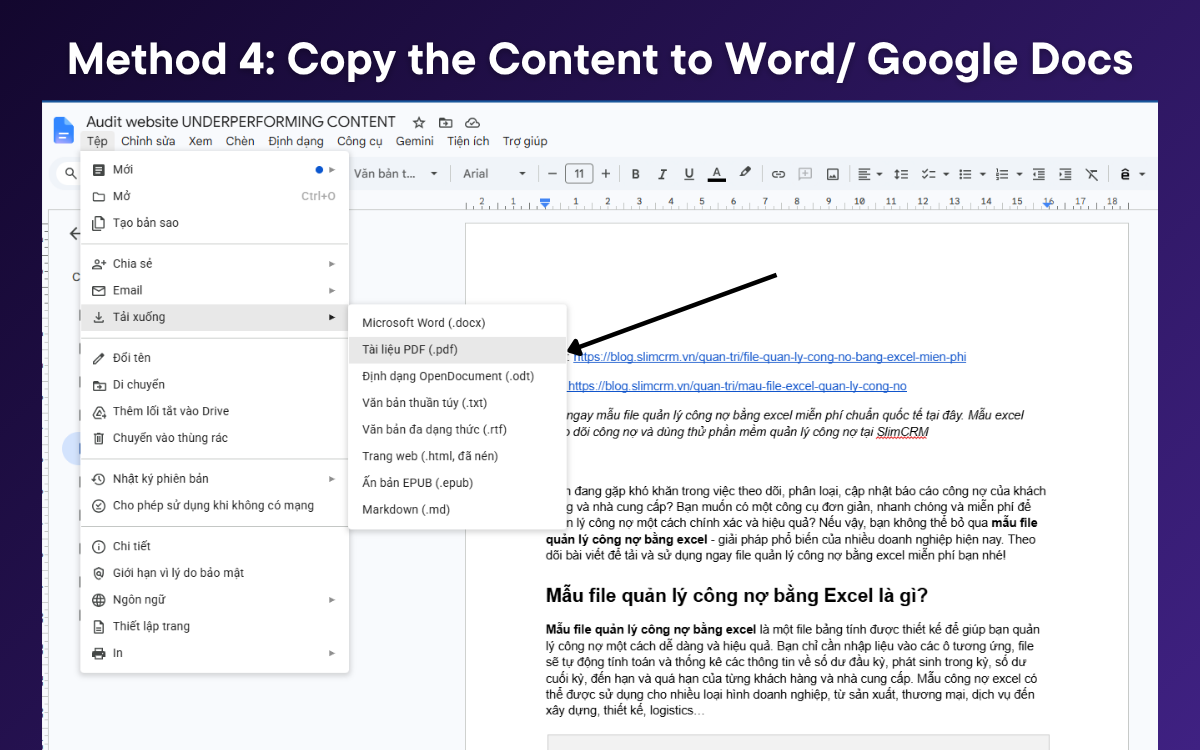Open the Tiện ích menu
Screen dimensions: 1200x750
468,141
